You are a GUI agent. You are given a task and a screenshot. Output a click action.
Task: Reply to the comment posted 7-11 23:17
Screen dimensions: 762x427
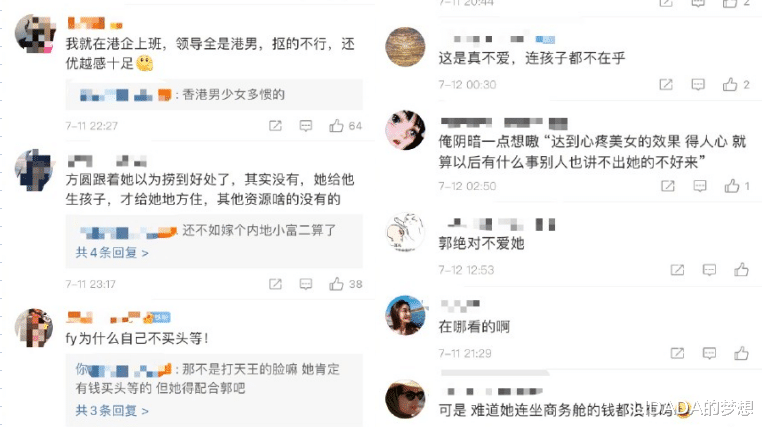[306, 284]
